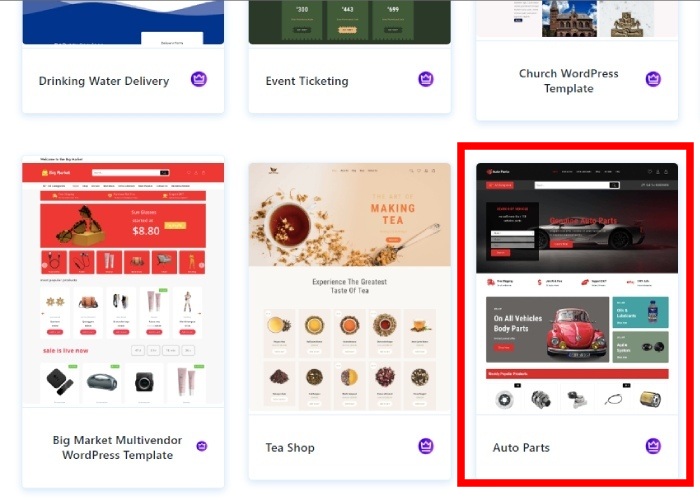
Task: Open Drinking Water Delivery template title
Action: 104,81
